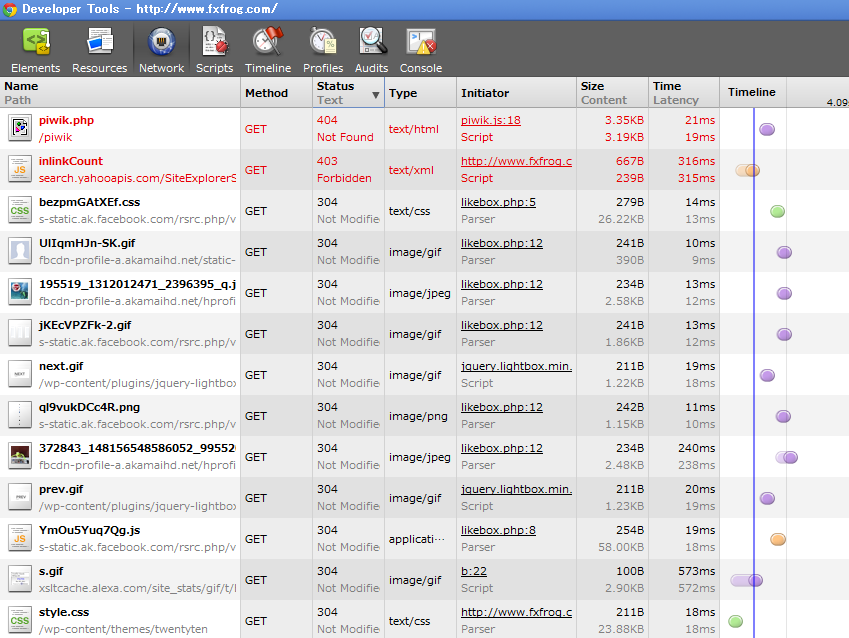The height and width of the screenshot is (638, 849).
Task: Click the 372843 jpeg thumbnail
Action: [20, 456]
